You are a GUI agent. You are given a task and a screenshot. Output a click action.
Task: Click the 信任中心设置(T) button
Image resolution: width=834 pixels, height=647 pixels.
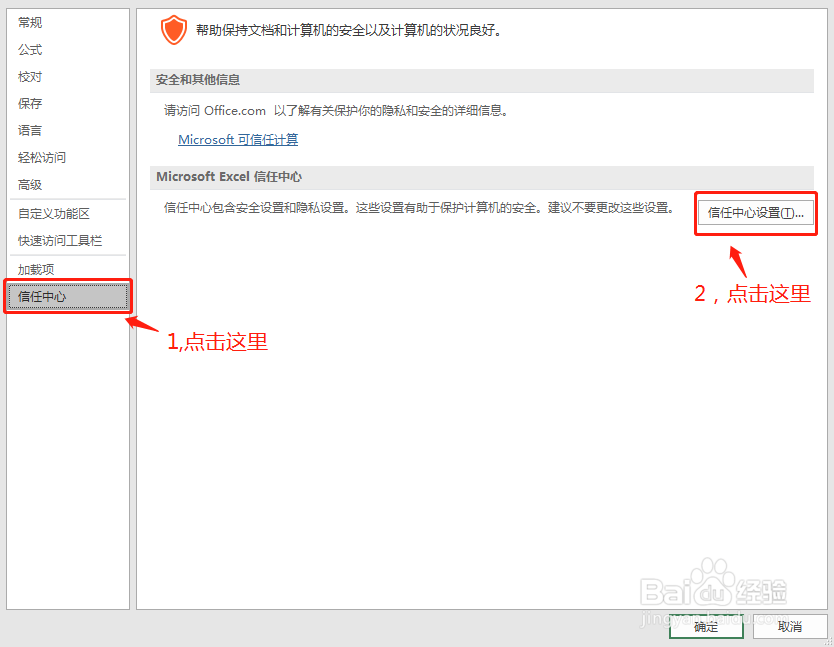[755, 213]
